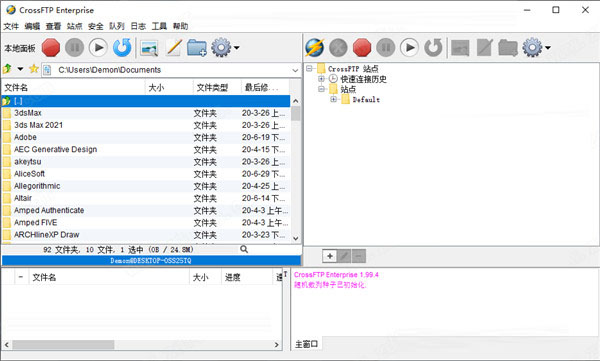
Task: Click the file list scrollbar up arrow
Action: (295, 101)
